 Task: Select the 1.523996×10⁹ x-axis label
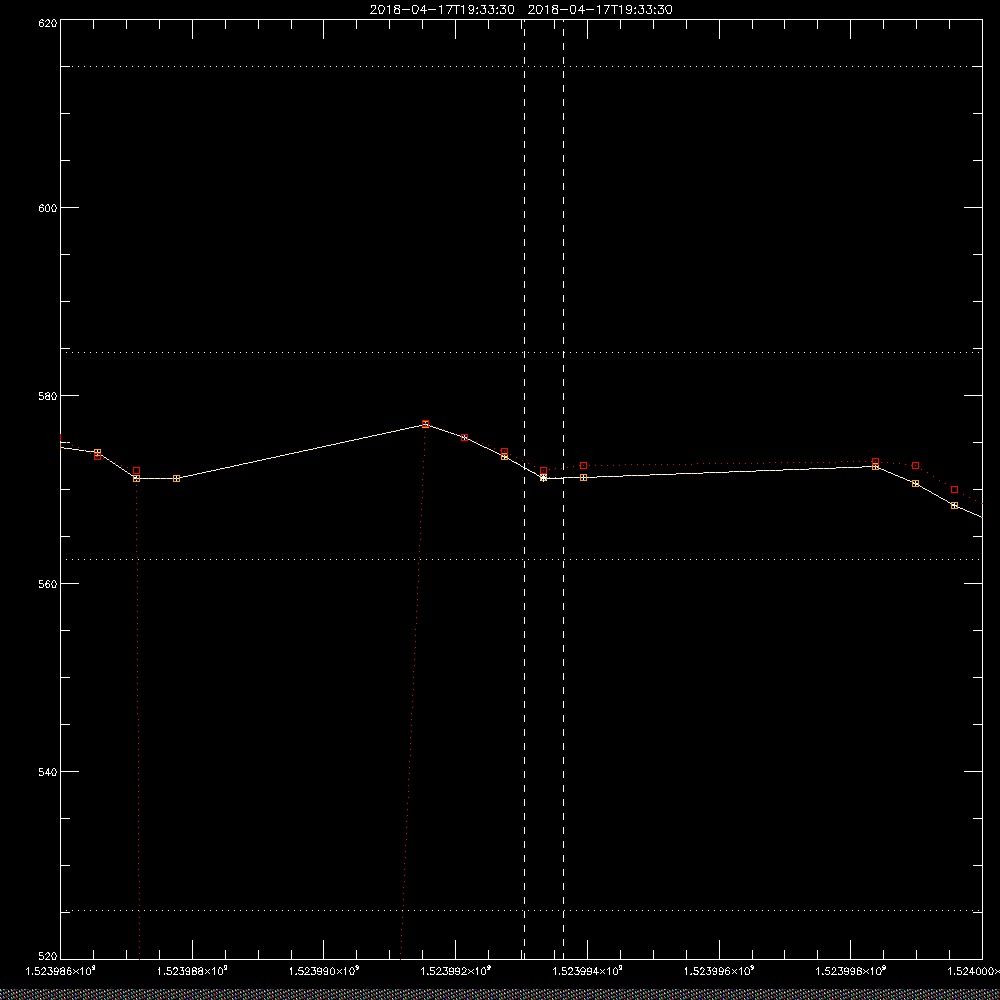[x=719, y=971]
